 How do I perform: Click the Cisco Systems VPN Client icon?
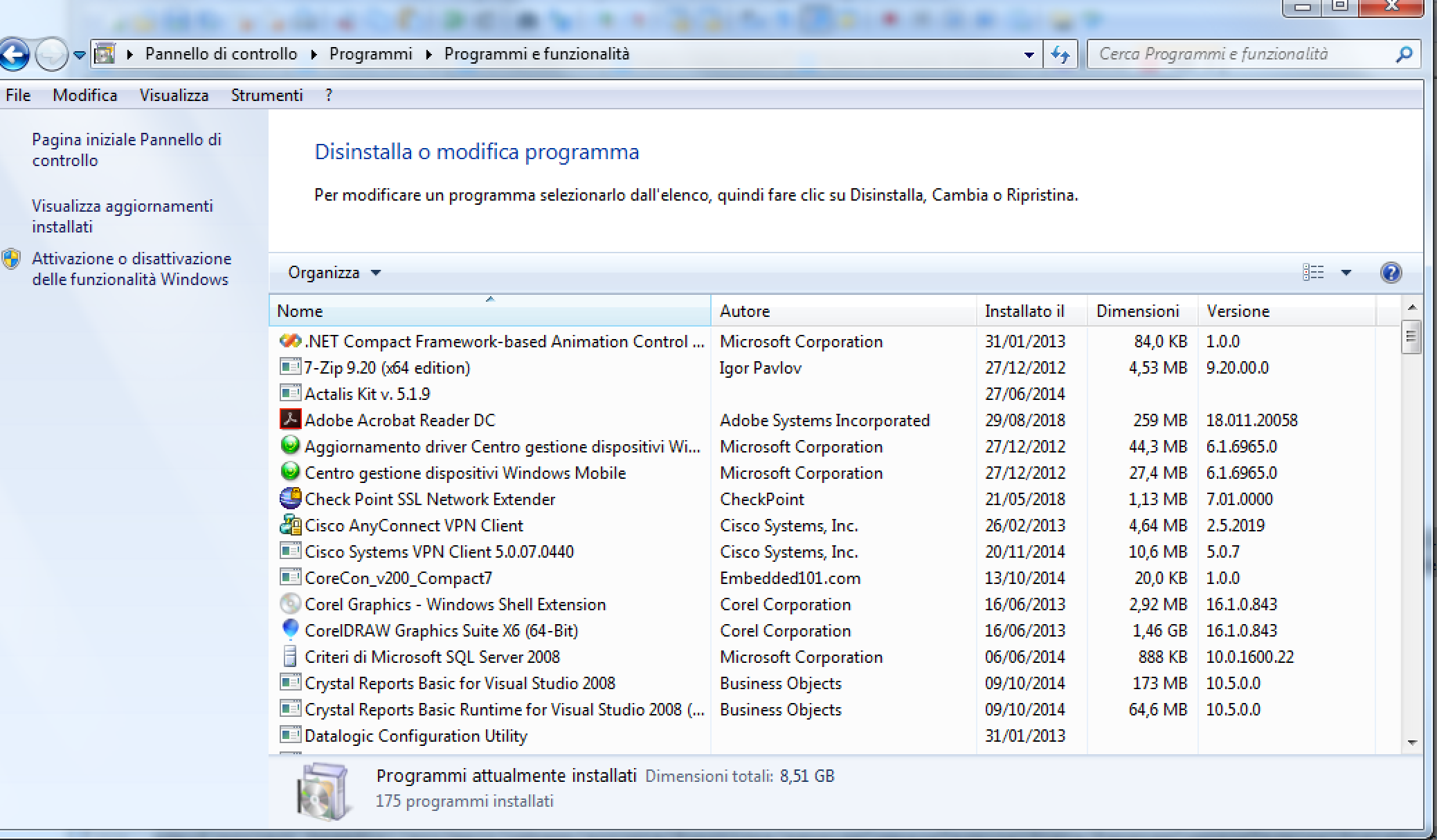(290, 551)
